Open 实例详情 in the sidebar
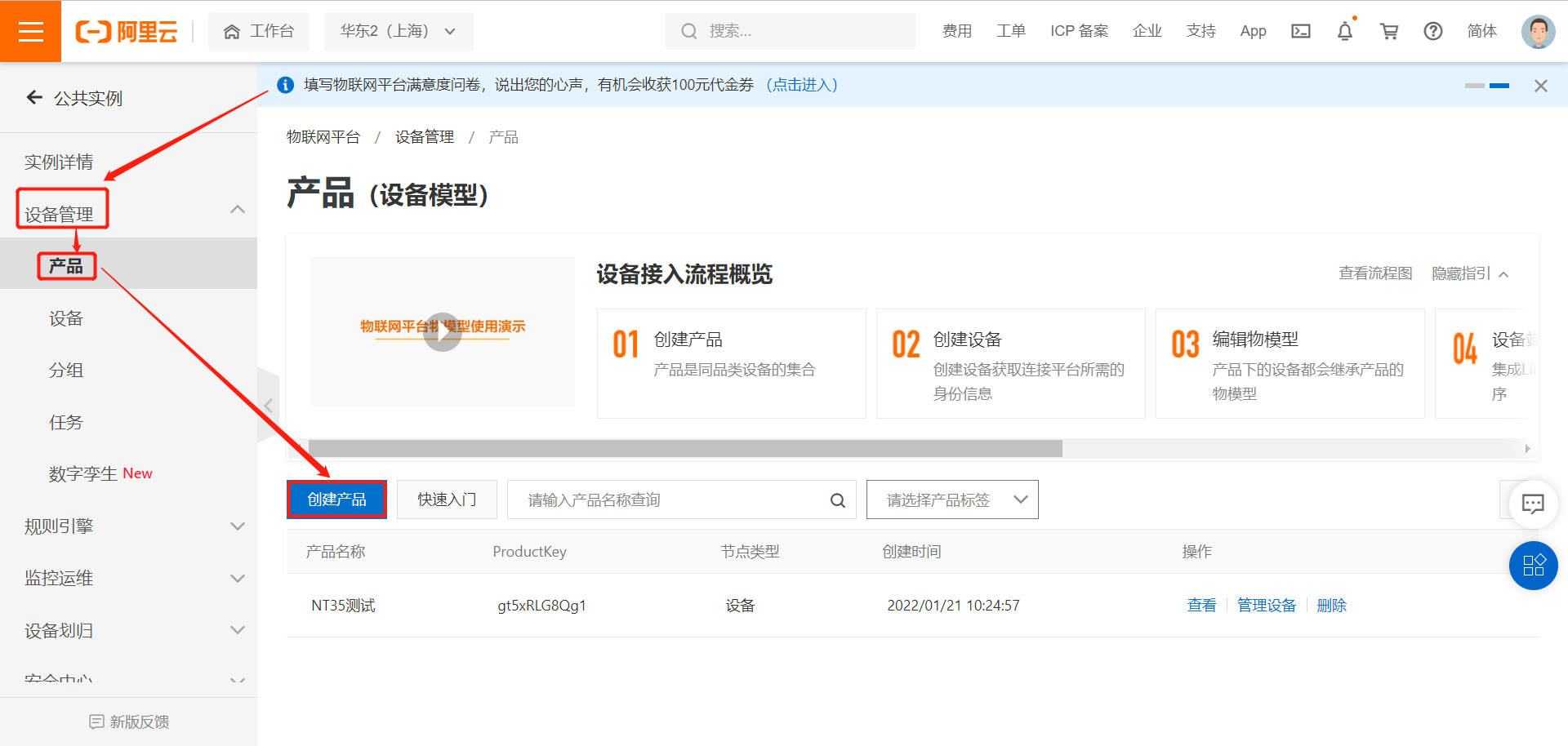The image size is (1568, 746). click(59, 162)
